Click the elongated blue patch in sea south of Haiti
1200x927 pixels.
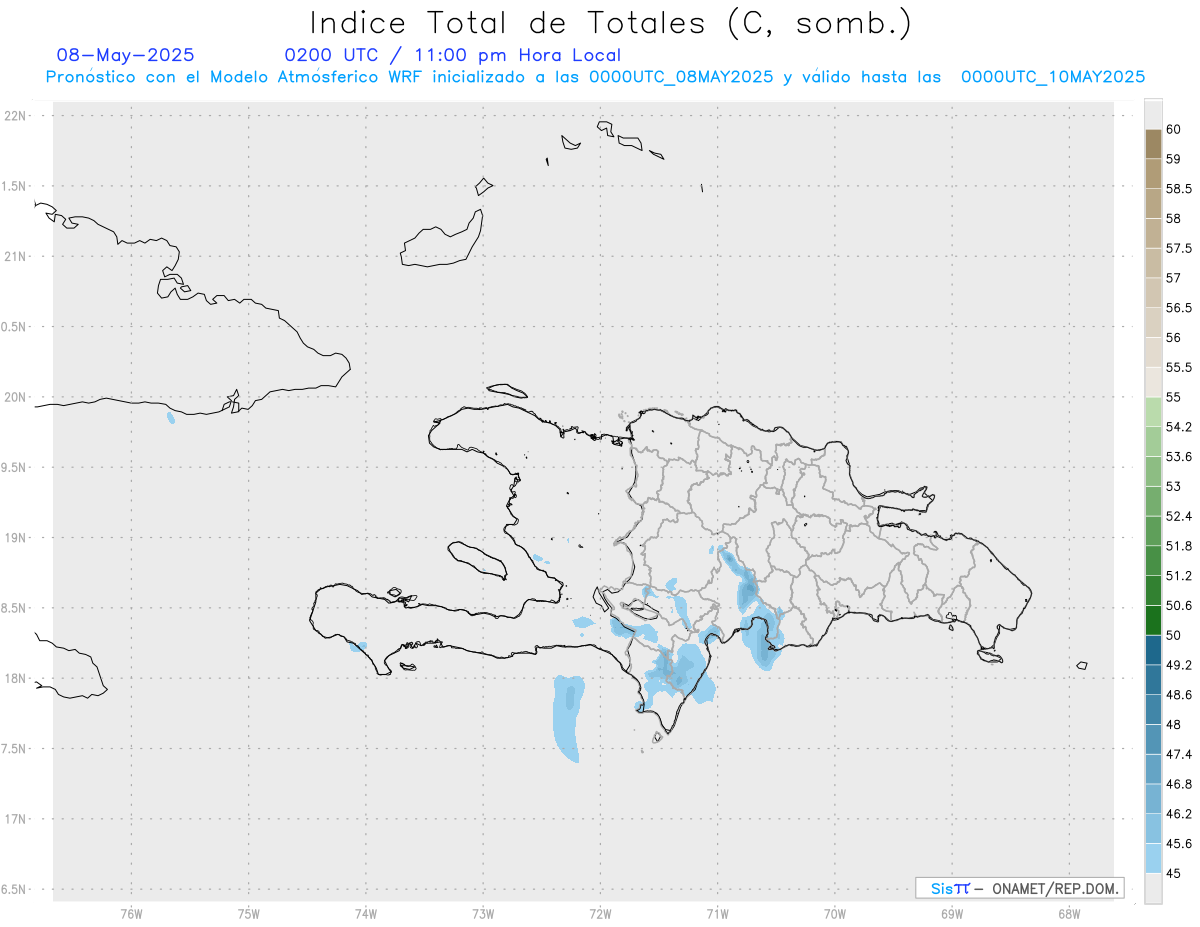pos(568,718)
